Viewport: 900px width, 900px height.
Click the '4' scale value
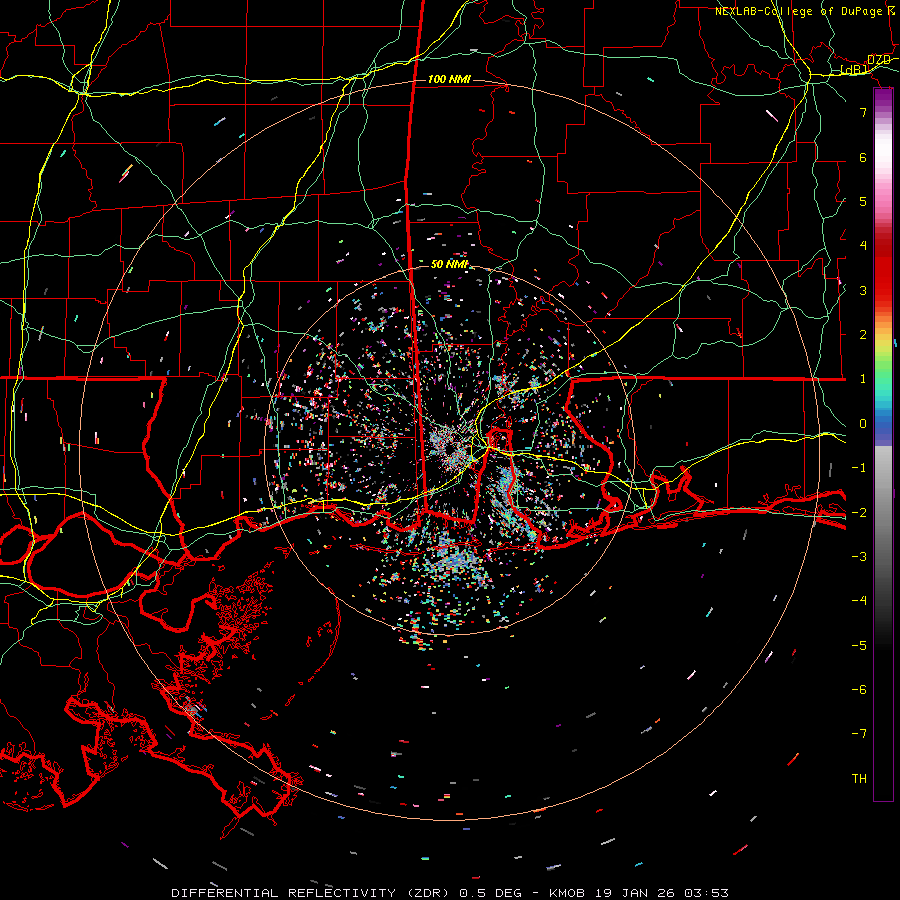pyautogui.click(x=863, y=246)
